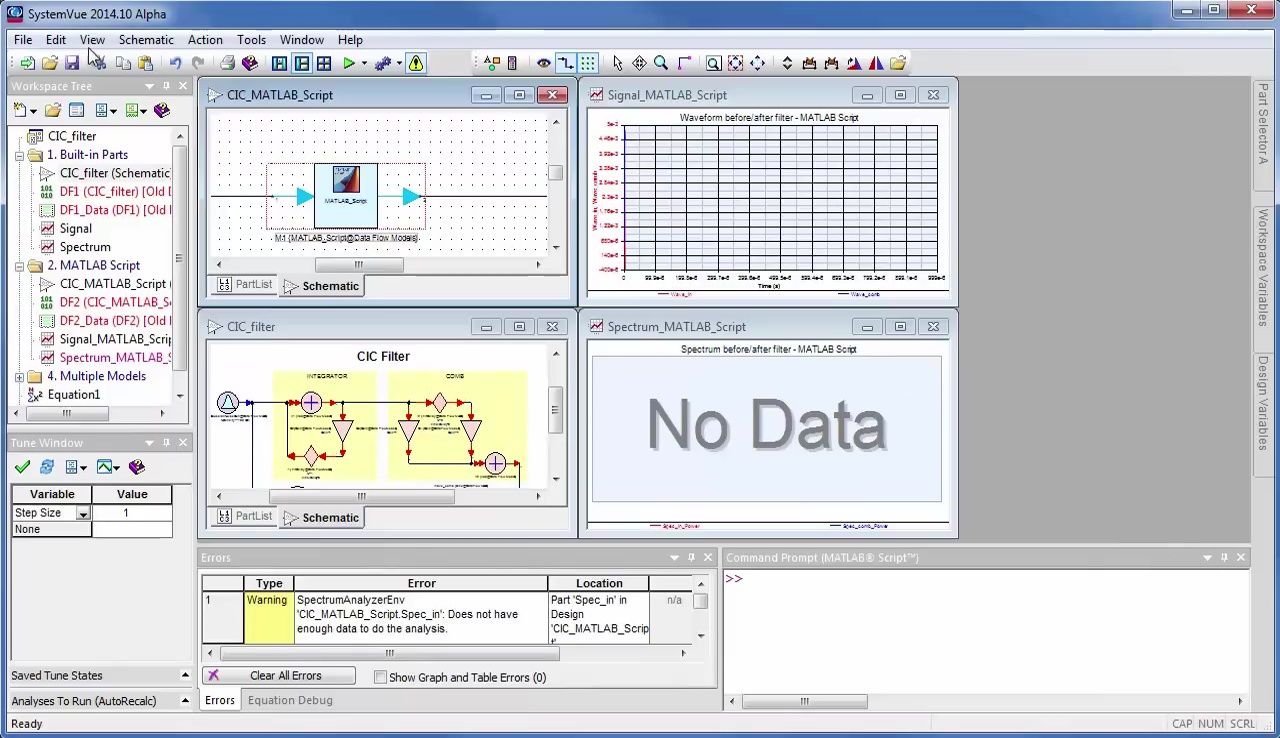Click the Open folder toolbar icon

(49, 63)
